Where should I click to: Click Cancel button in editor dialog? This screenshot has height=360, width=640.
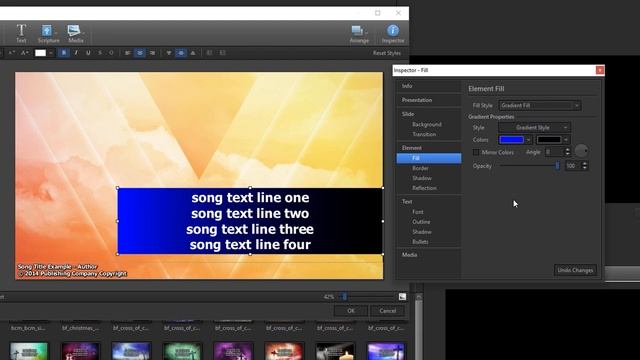(x=387, y=311)
